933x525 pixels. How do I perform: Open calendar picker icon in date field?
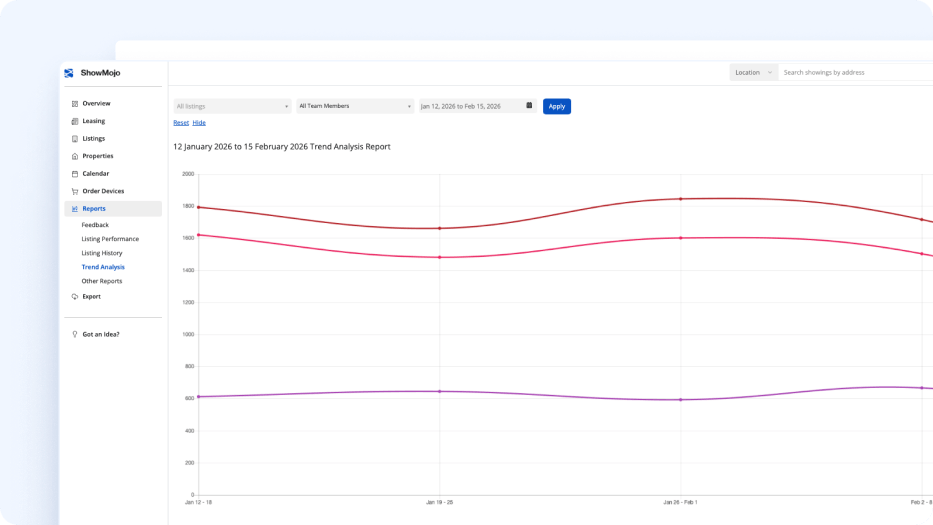point(529,105)
